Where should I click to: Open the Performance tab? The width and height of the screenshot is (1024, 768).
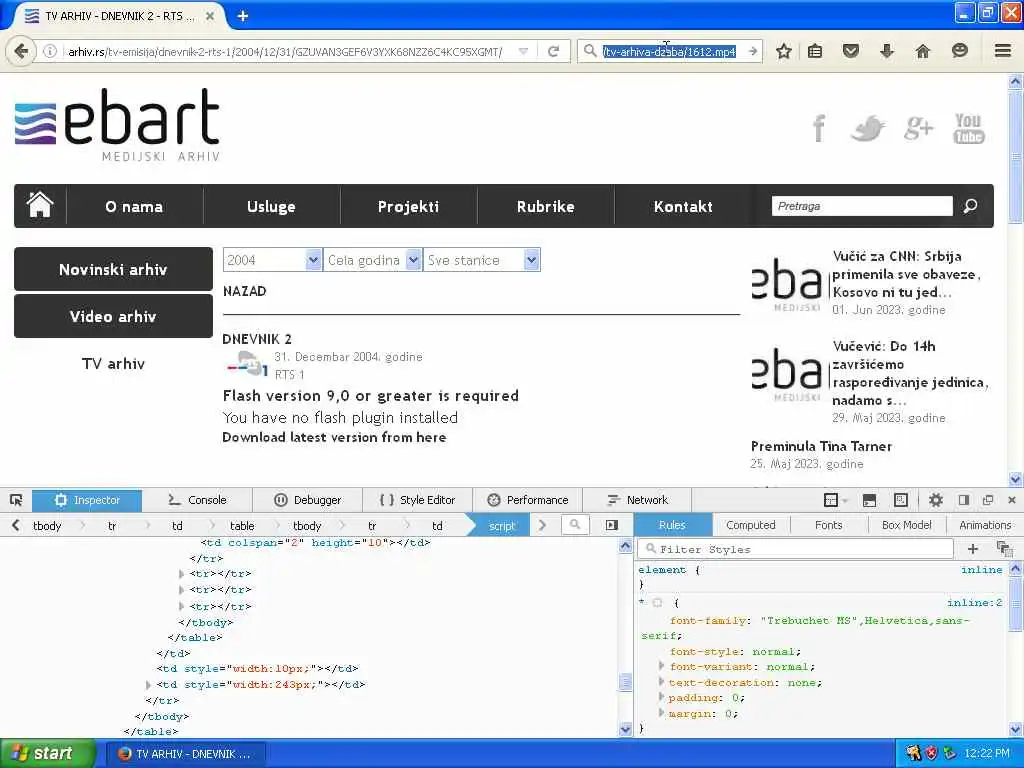pos(528,500)
